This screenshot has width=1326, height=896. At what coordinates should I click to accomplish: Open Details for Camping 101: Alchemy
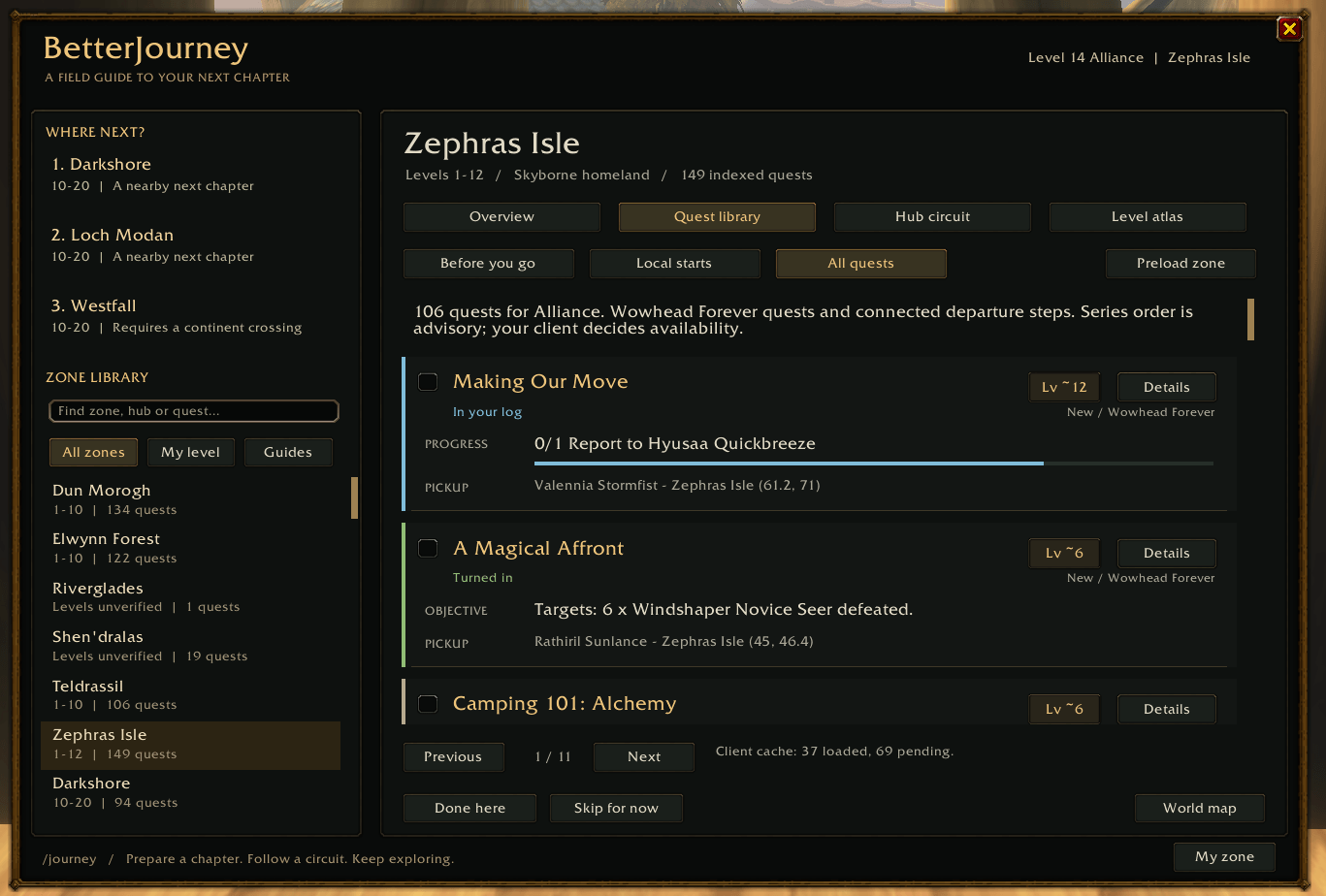point(1166,709)
